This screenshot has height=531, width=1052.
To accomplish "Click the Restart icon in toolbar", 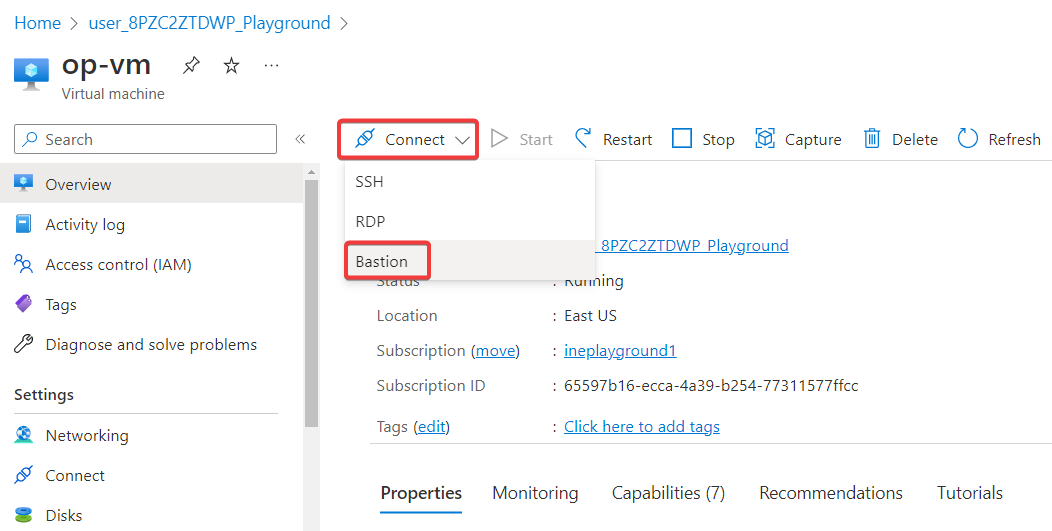I will [582, 139].
